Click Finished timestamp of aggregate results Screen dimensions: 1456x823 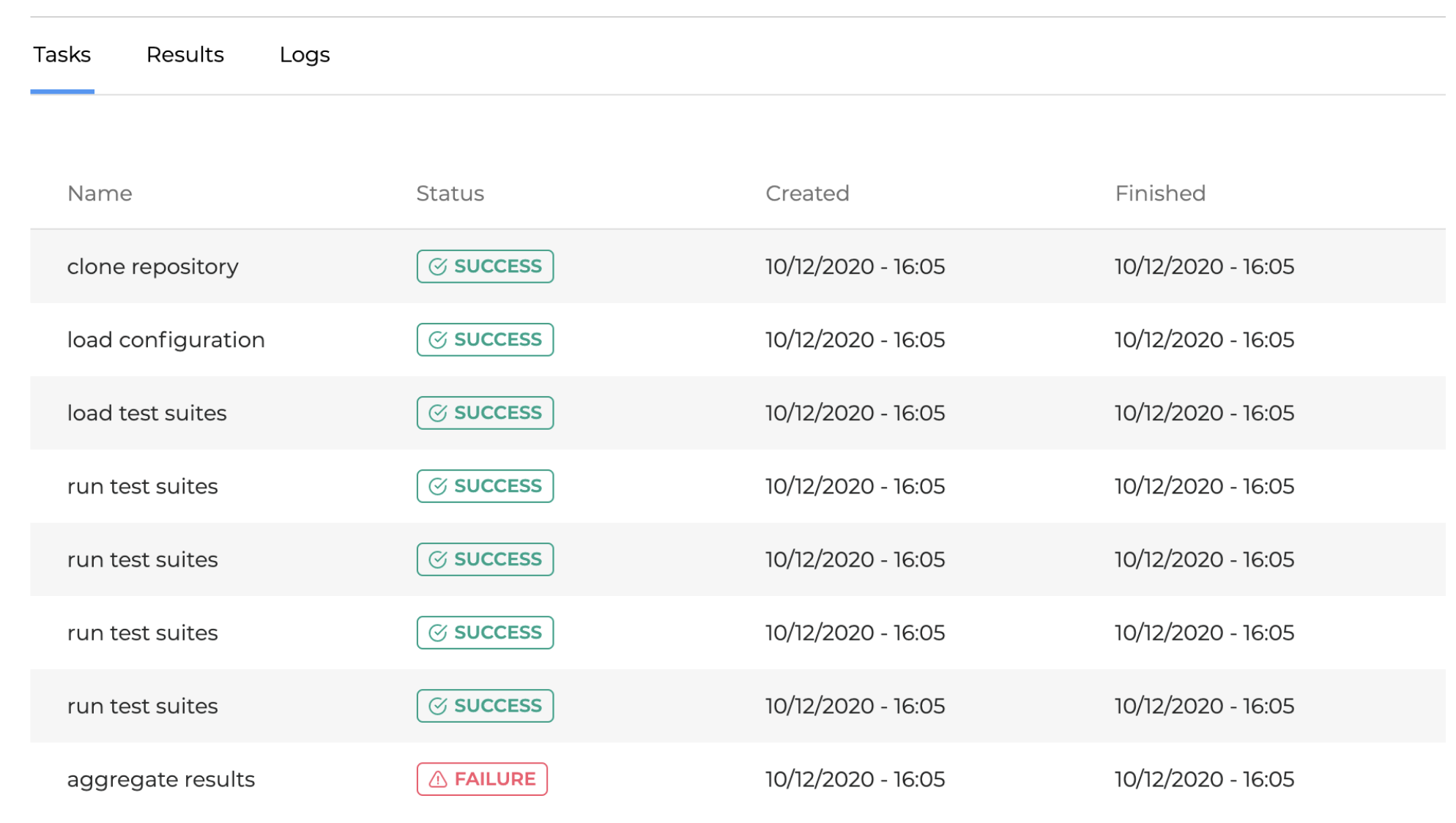[1204, 779]
